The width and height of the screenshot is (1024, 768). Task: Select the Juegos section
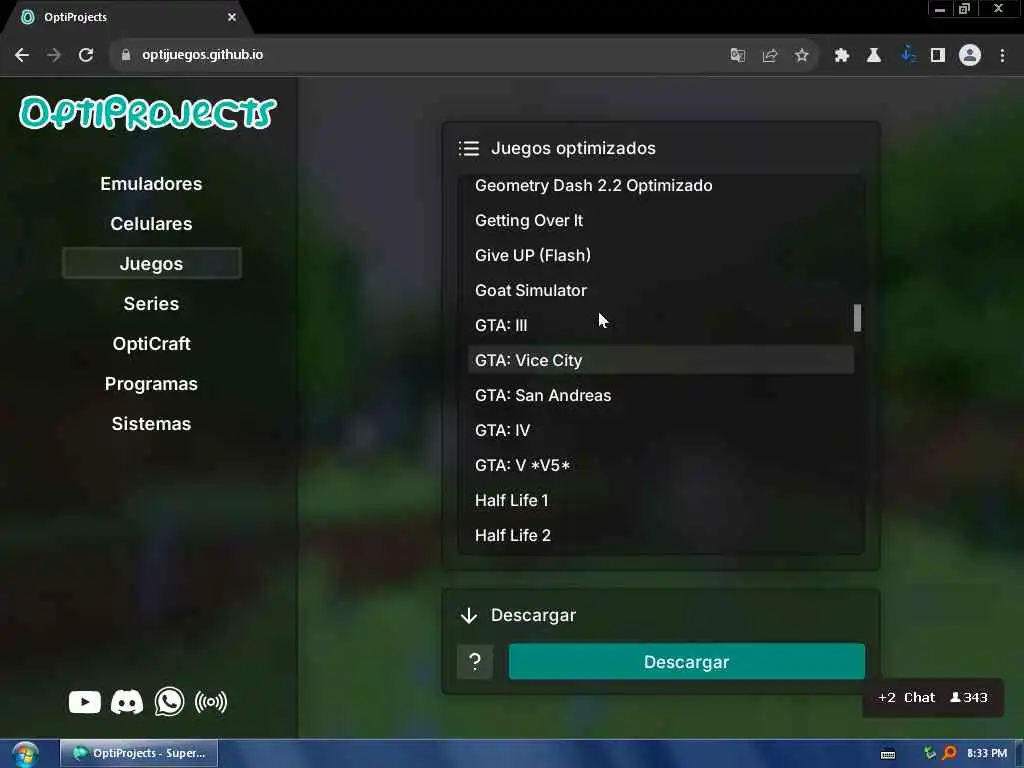point(152,263)
